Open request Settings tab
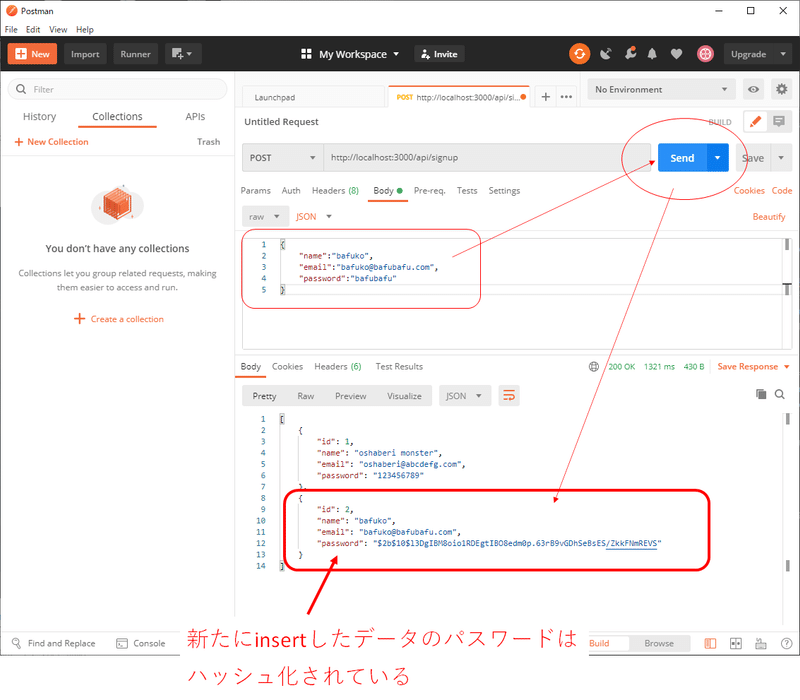Image resolution: width=800 pixels, height=700 pixels. click(504, 191)
